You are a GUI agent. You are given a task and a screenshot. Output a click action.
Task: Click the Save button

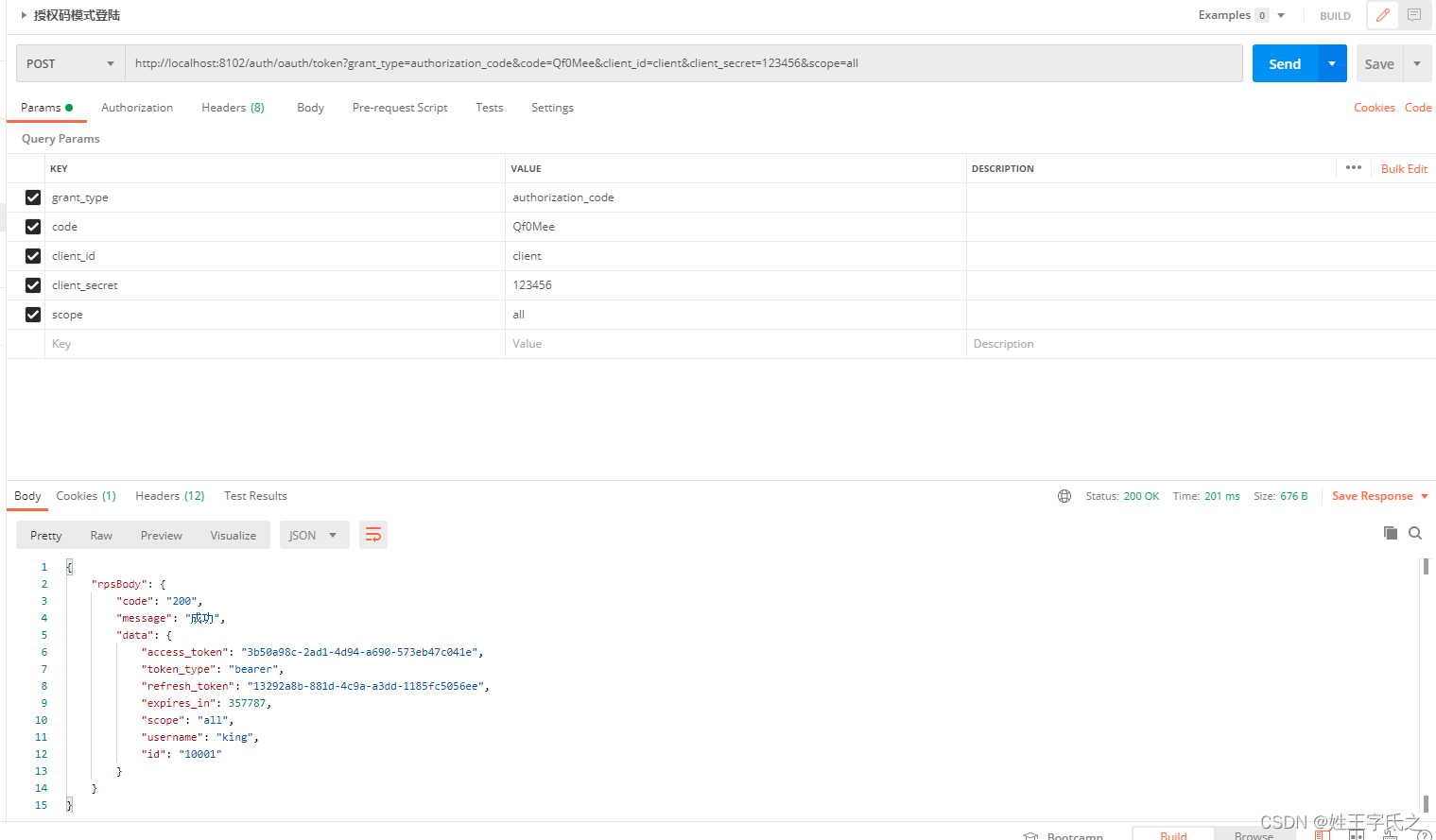coord(1379,63)
